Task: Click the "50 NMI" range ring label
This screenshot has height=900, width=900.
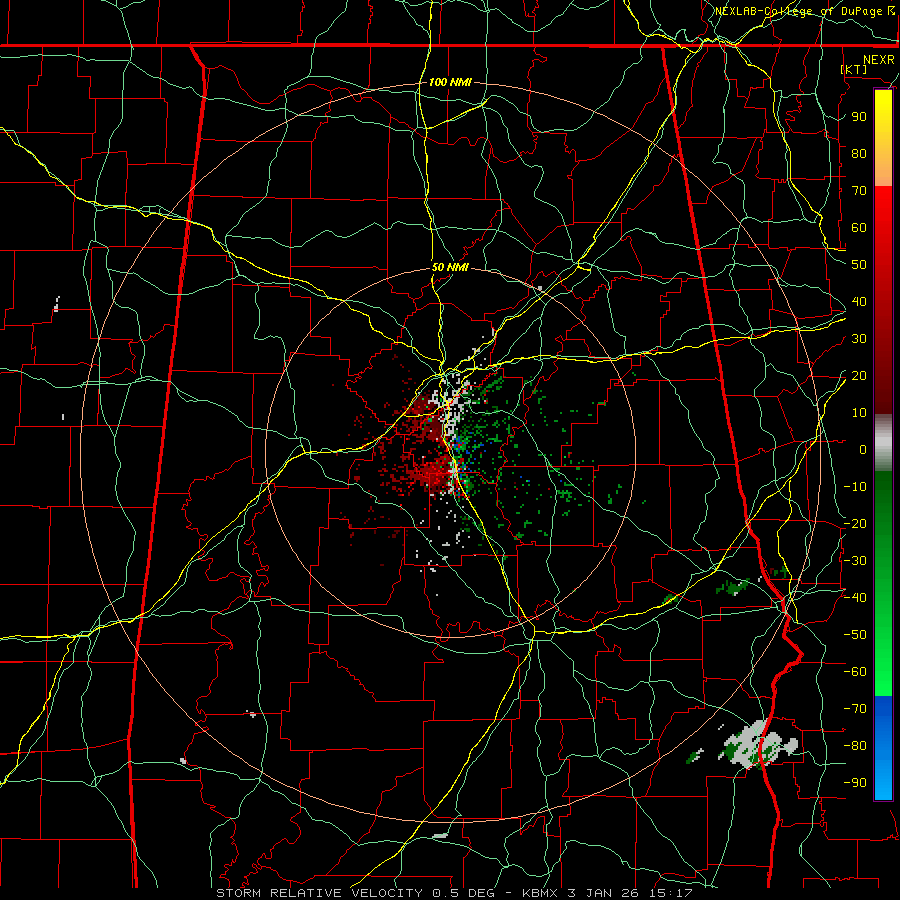Action: pyautogui.click(x=450, y=267)
